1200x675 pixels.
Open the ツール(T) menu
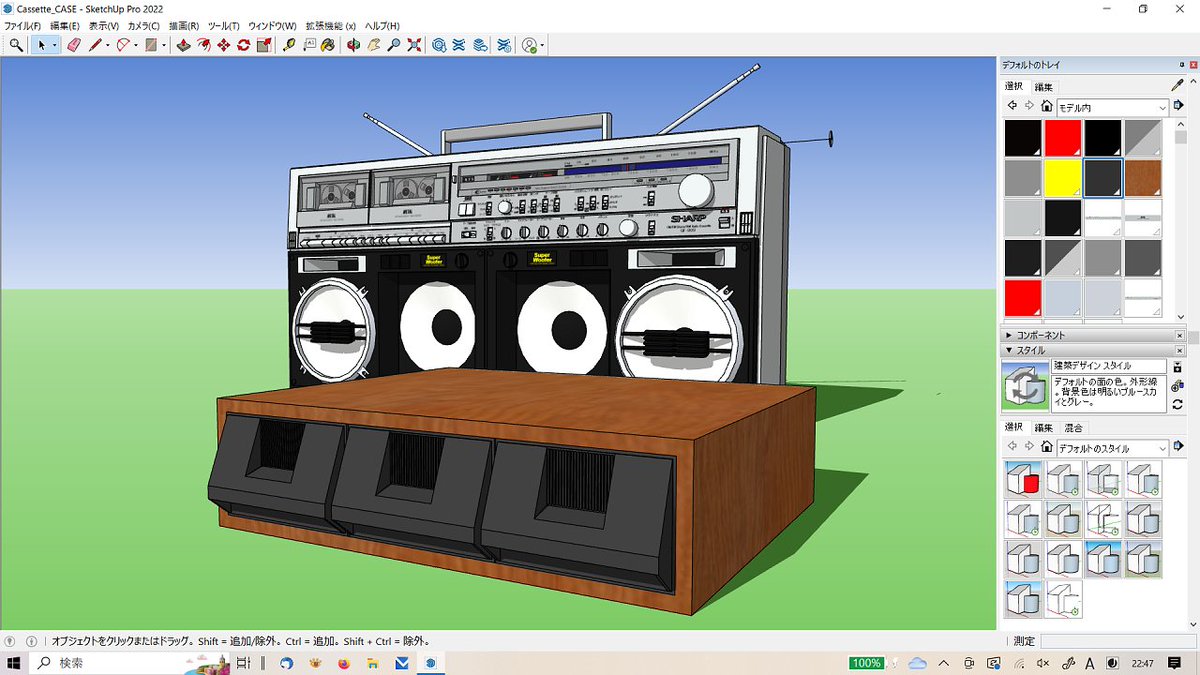pyautogui.click(x=223, y=25)
